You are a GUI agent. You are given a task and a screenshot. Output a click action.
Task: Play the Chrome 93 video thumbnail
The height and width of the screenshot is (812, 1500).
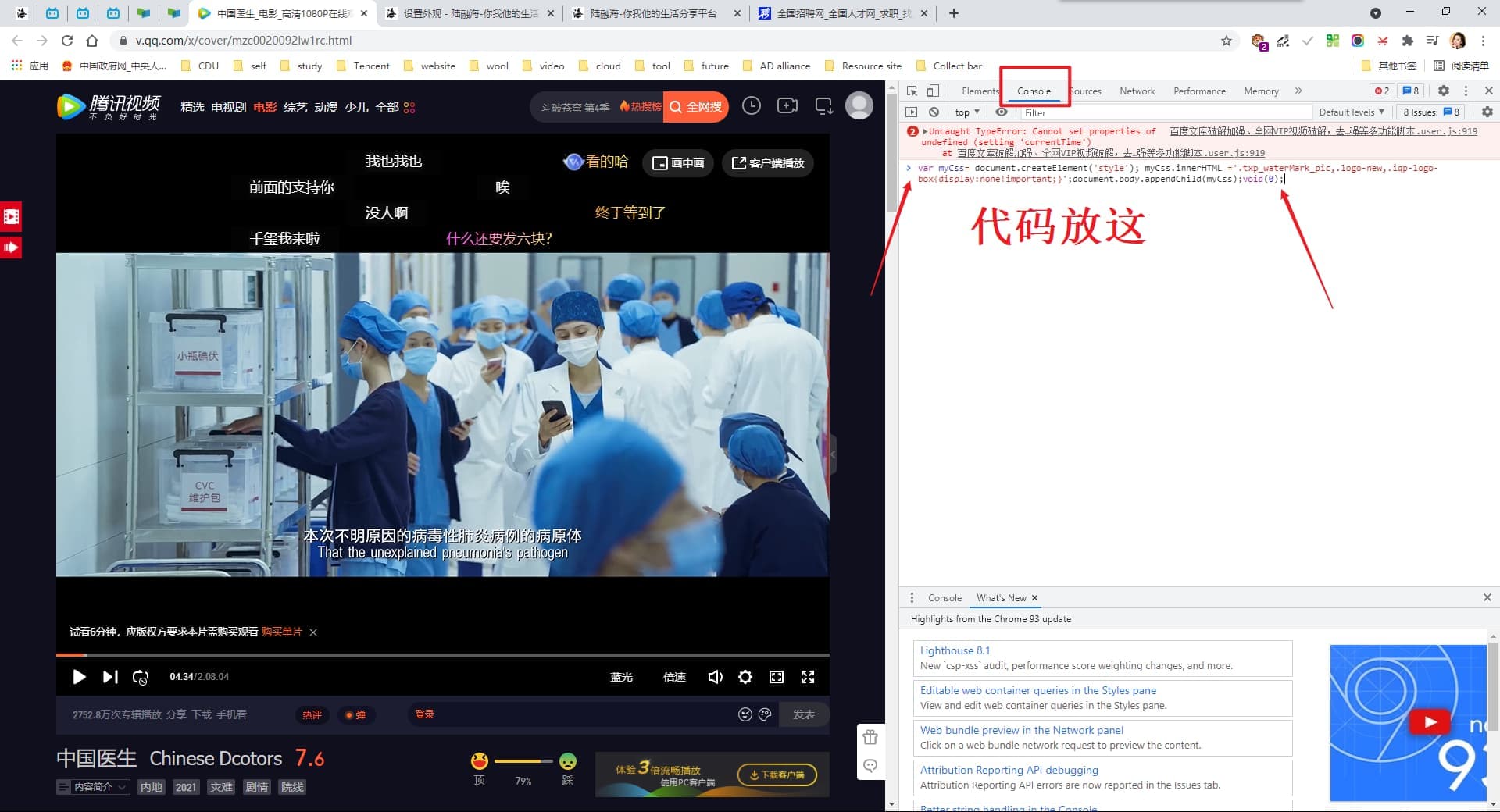(1429, 721)
